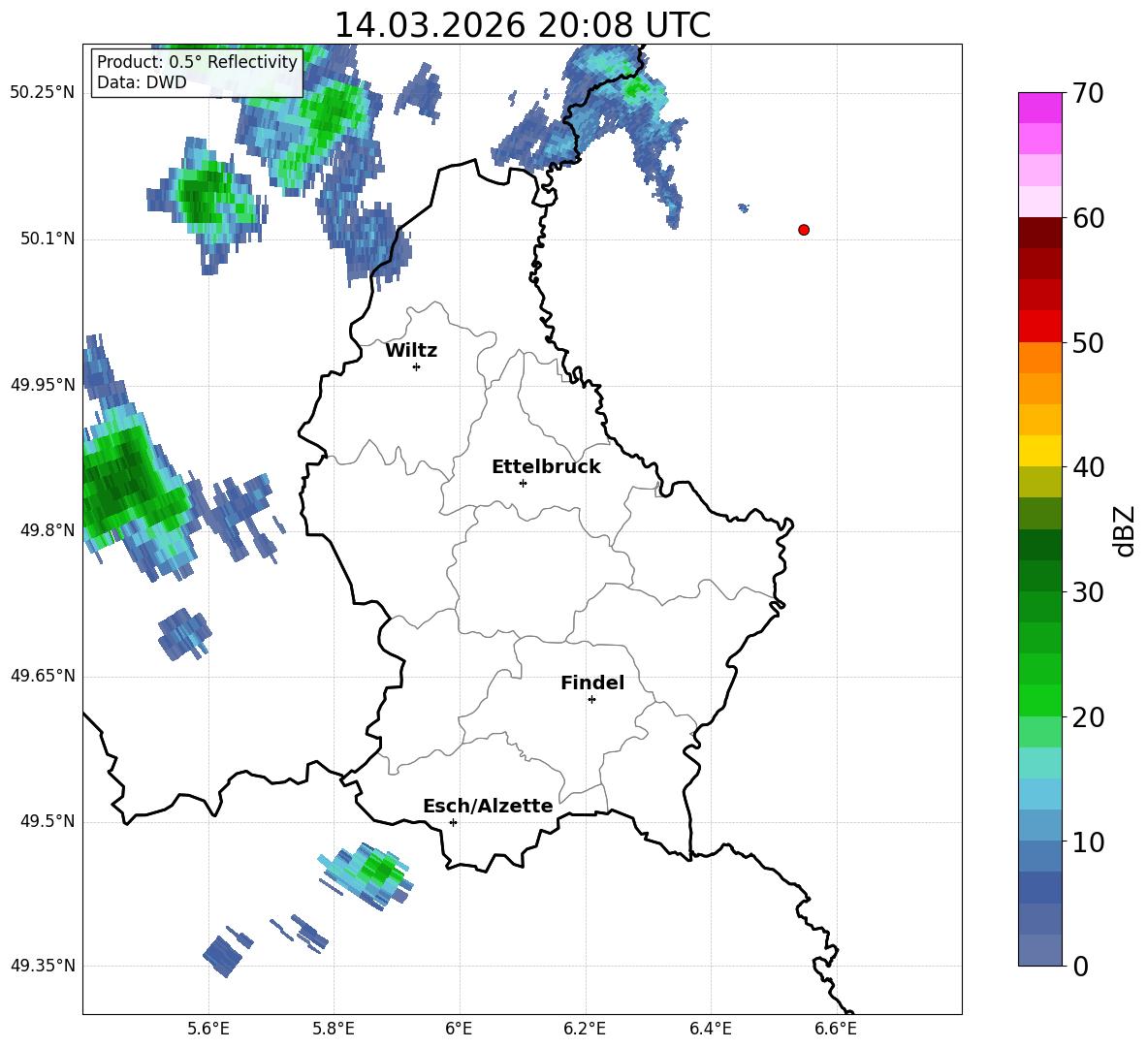This screenshot has width=1148, height=1048.
Task: Click the green radar echo south of Esch/Alzette
Action: tap(368, 875)
